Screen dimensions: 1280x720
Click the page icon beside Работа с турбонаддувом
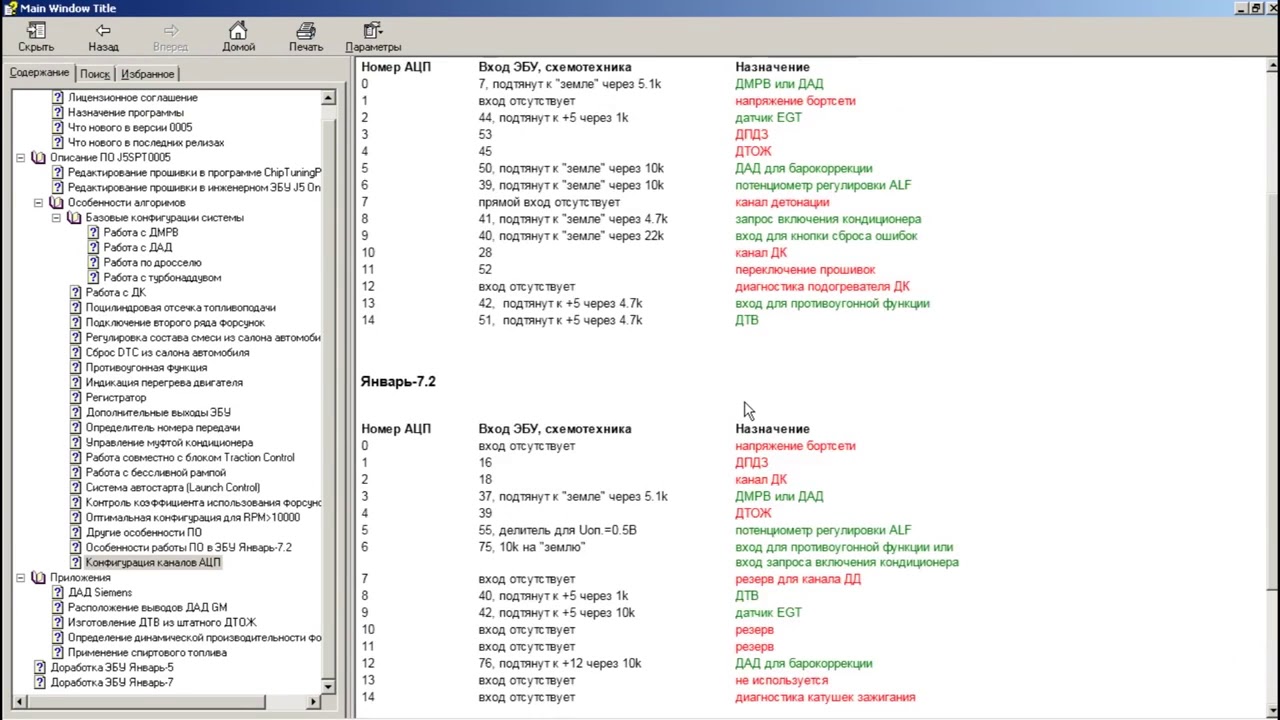click(x=94, y=278)
